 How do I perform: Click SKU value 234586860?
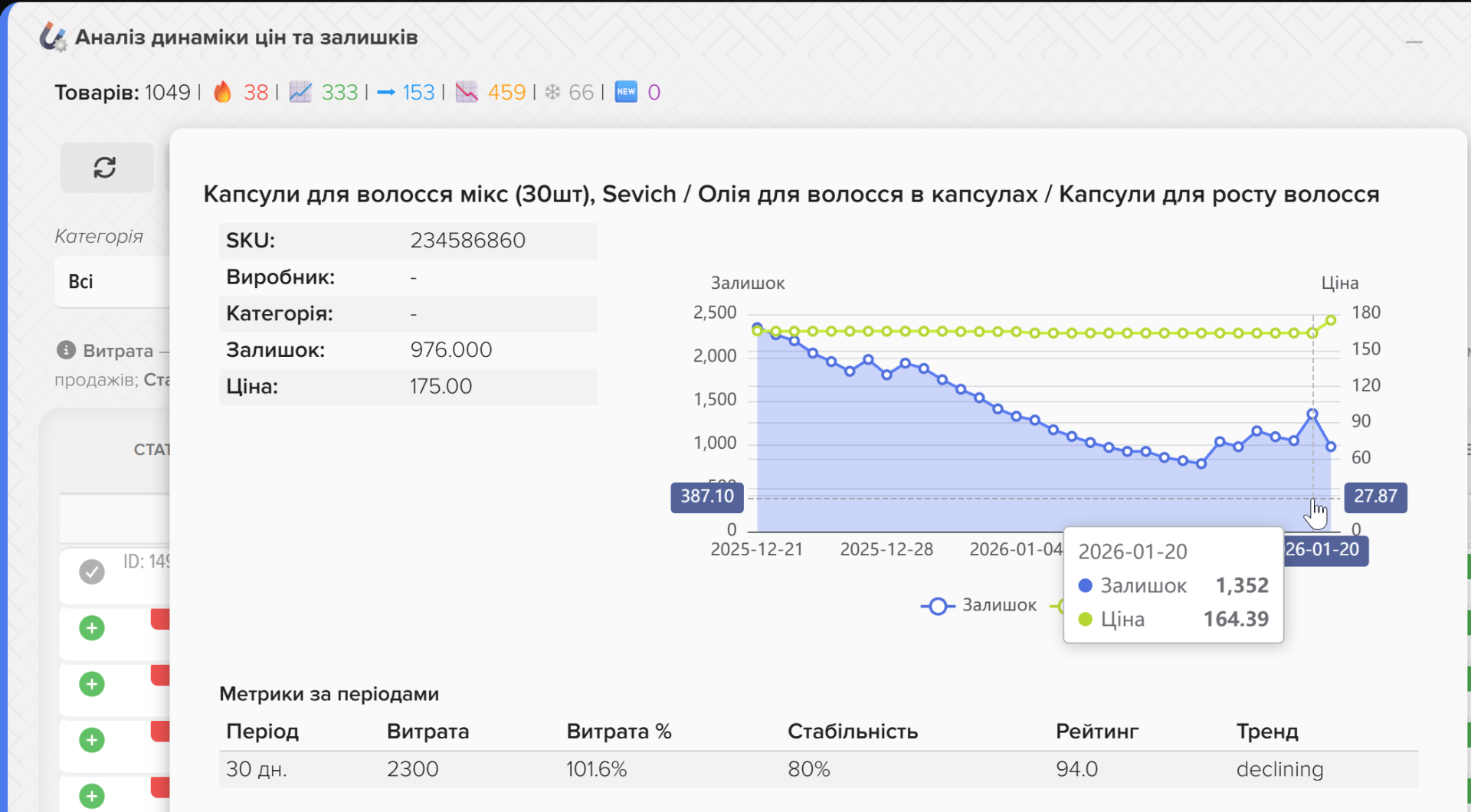click(x=467, y=241)
